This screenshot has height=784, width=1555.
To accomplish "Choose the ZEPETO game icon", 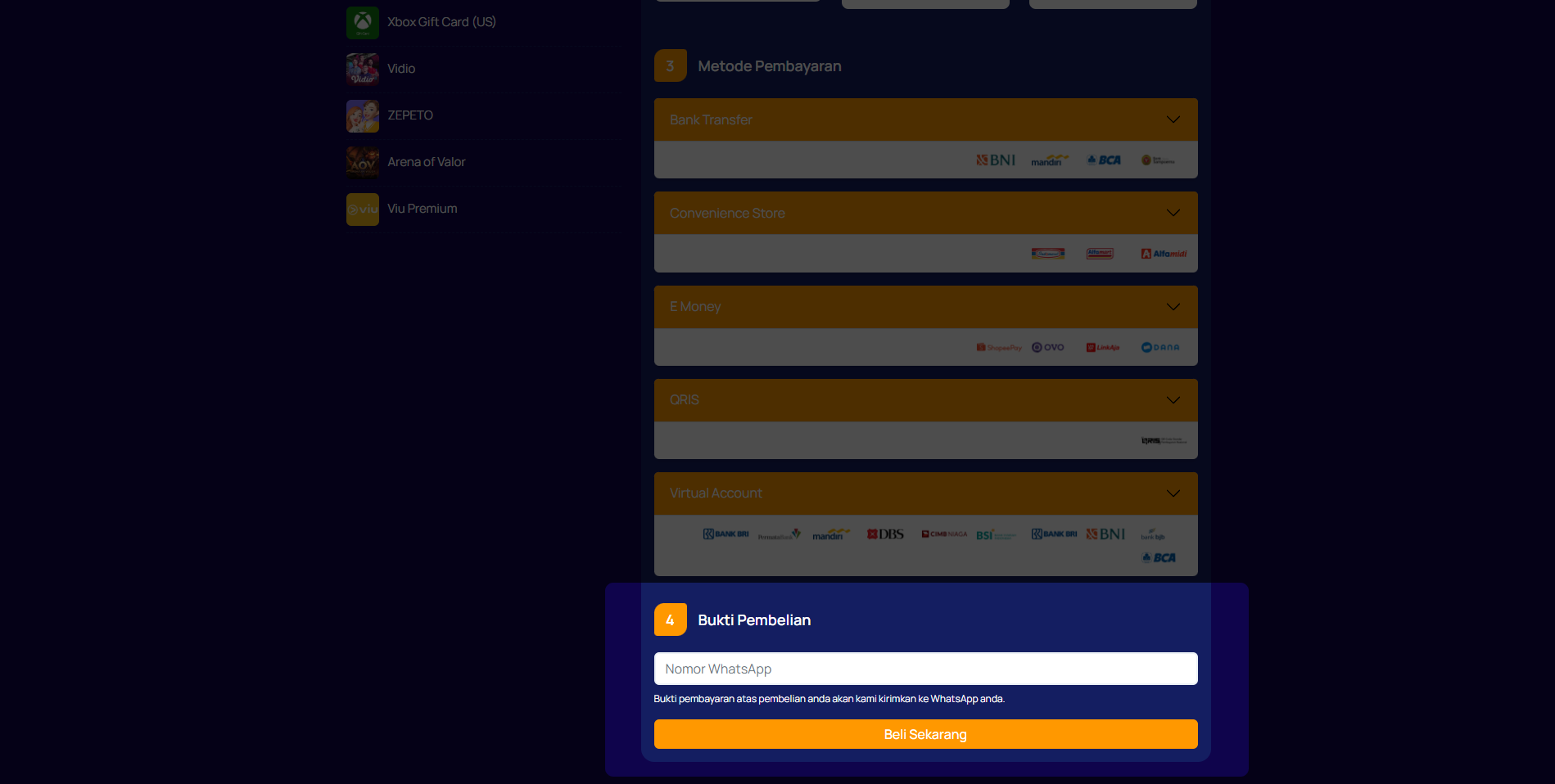I will [362, 115].
